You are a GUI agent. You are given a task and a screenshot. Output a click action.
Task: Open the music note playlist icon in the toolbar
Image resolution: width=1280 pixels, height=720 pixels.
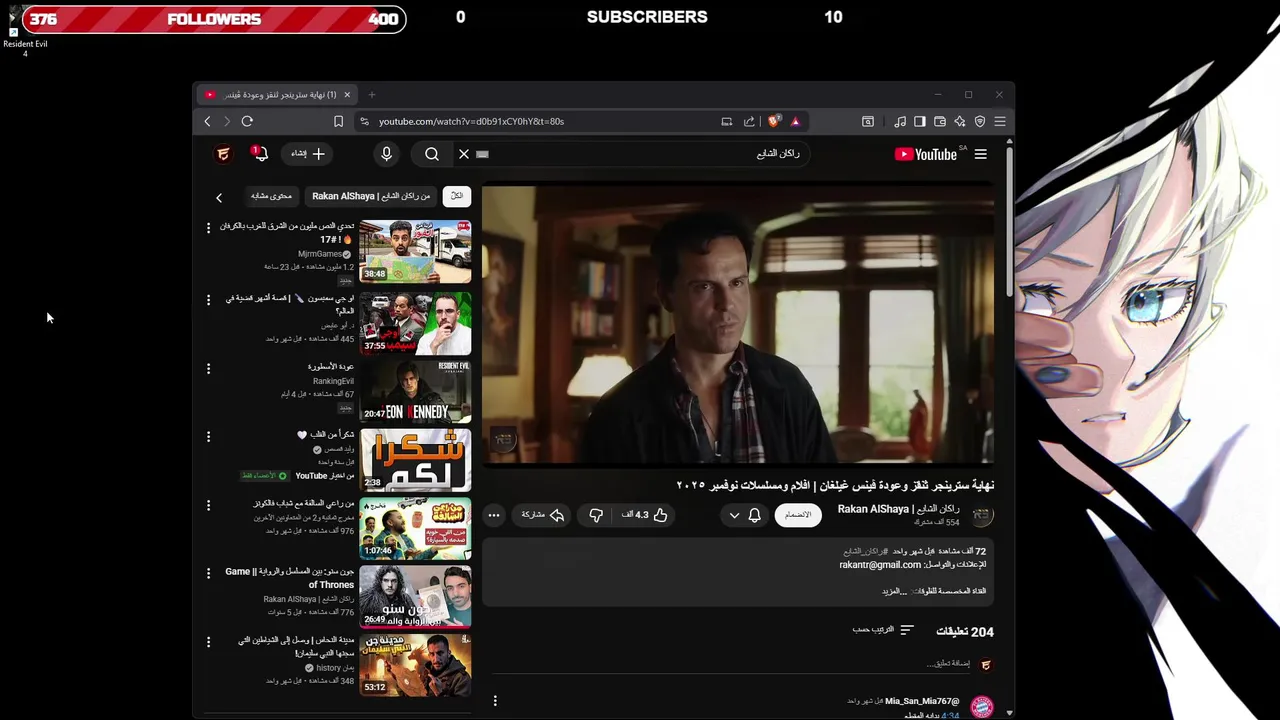pos(900,121)
